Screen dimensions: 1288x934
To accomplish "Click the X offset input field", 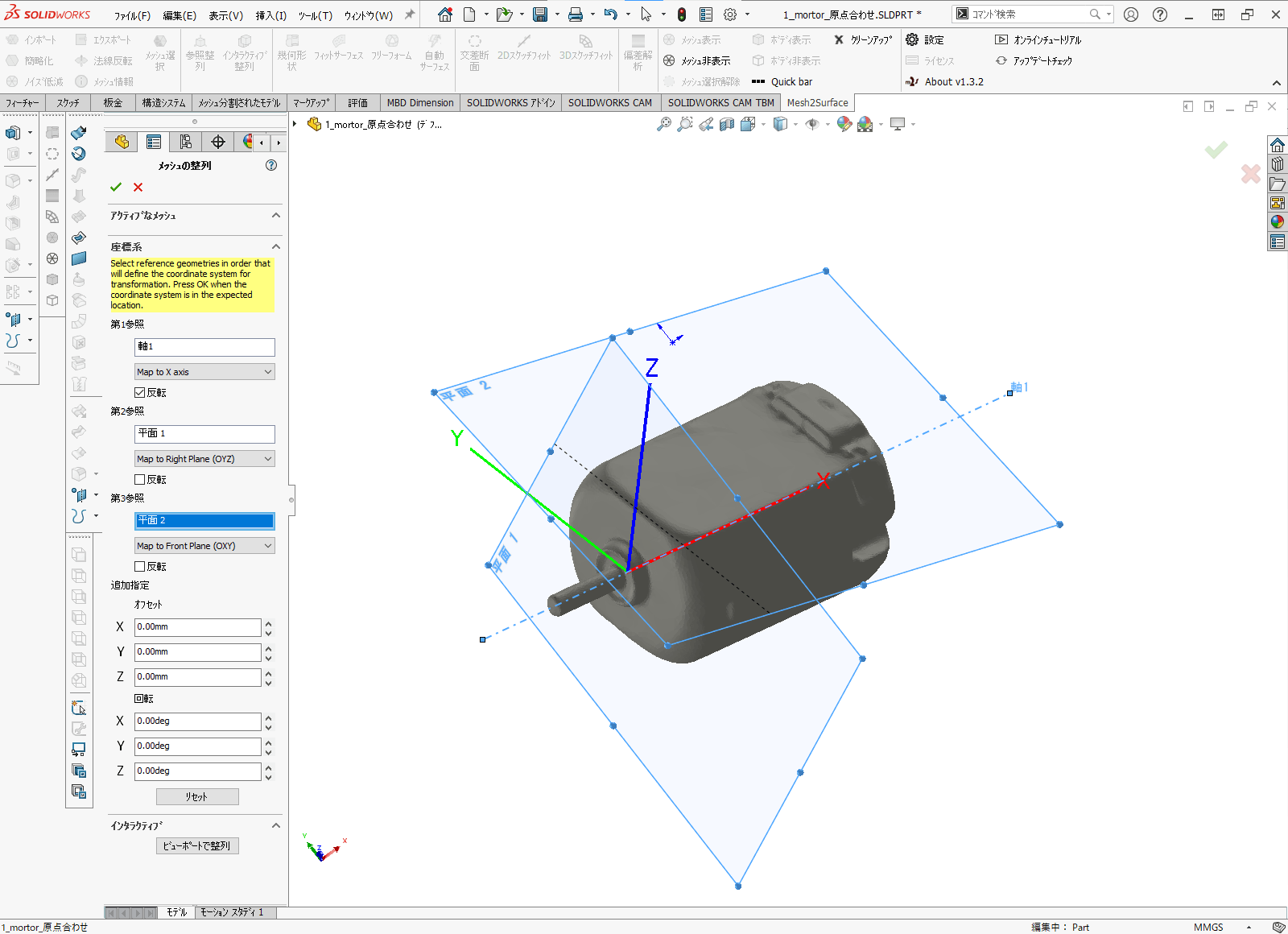I will click(197, 626).
